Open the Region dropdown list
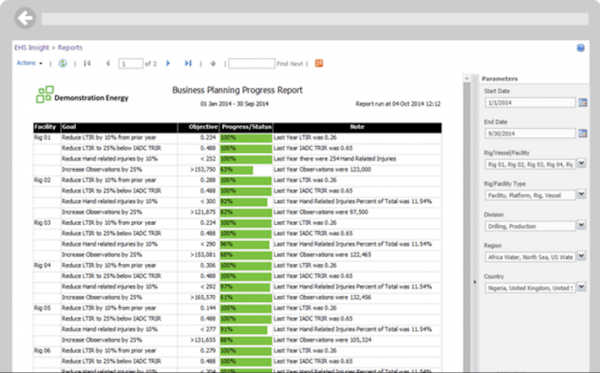The height and width of the screenshot is (373, 600). (581, 256)
